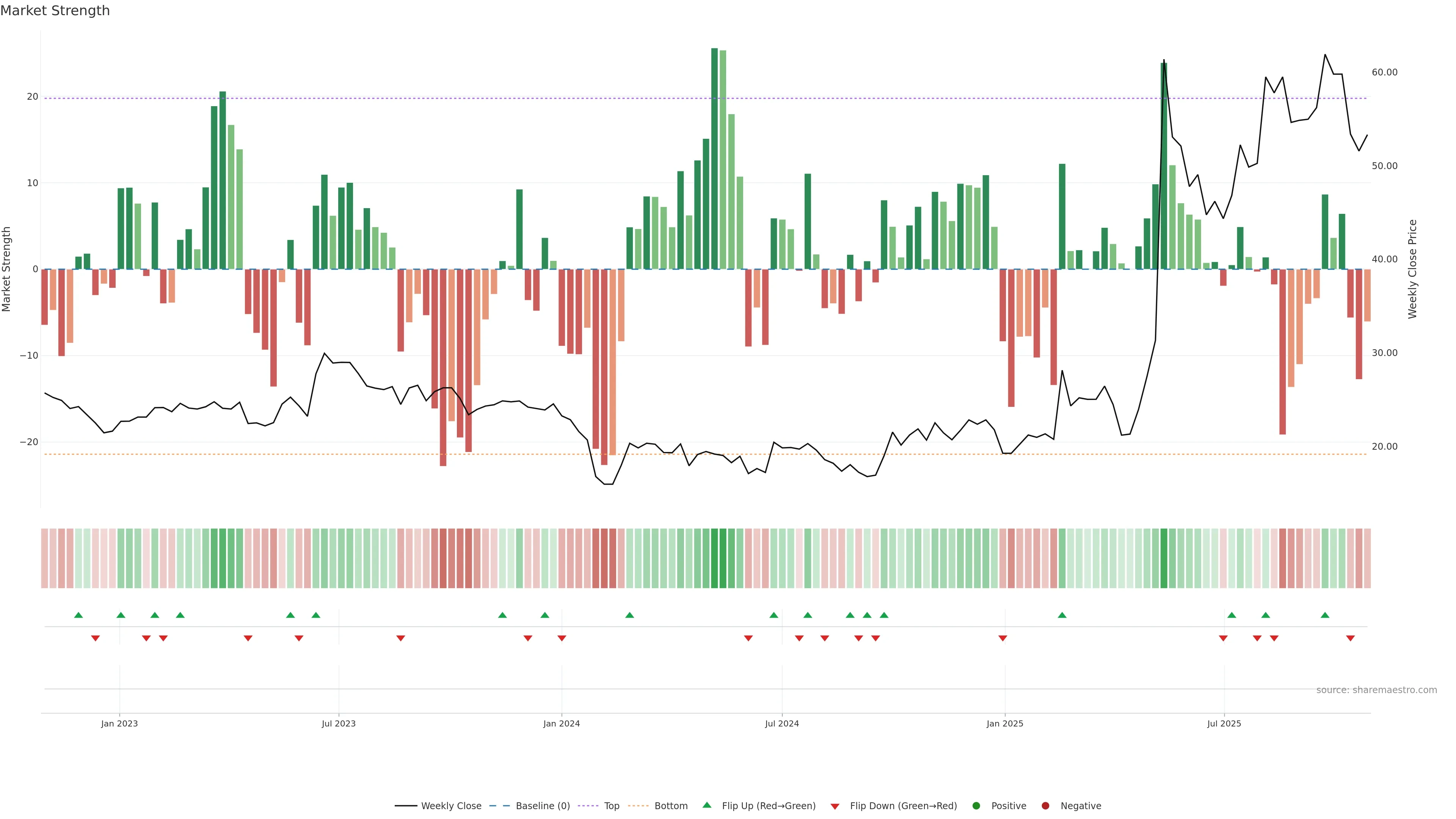Click the green Positive circle in legend

click(x=976, y=805)
